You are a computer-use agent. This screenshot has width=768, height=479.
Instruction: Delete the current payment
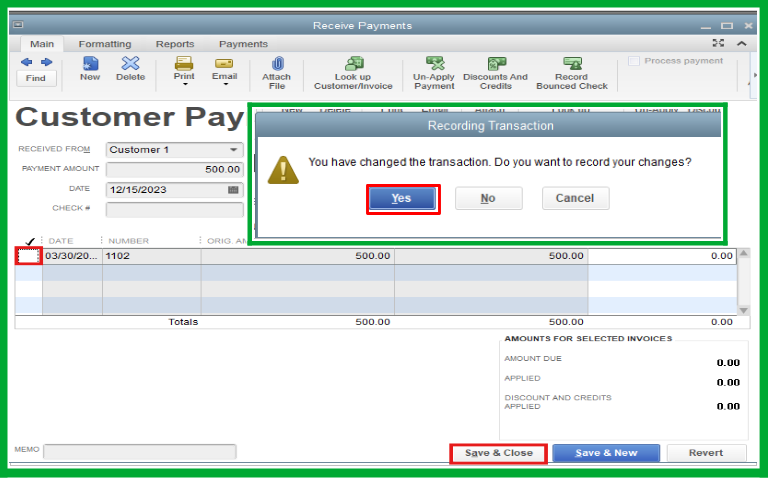click(131, 69)
